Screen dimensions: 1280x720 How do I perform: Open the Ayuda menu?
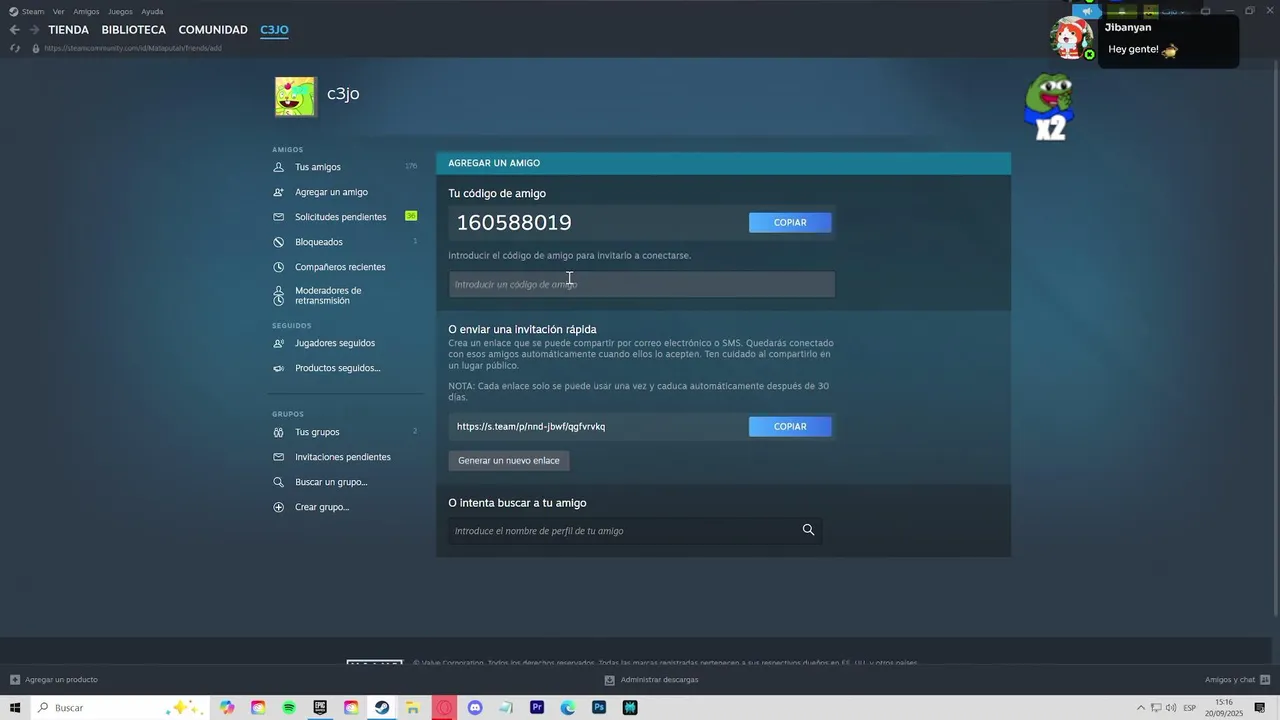click(152, 12)
